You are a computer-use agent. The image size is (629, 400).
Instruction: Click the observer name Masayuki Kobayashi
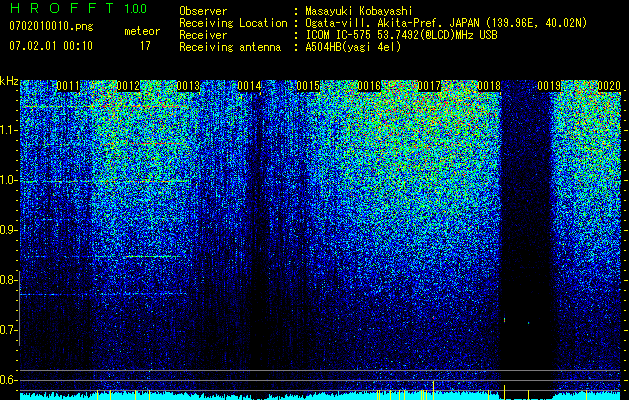click(359, 11)
